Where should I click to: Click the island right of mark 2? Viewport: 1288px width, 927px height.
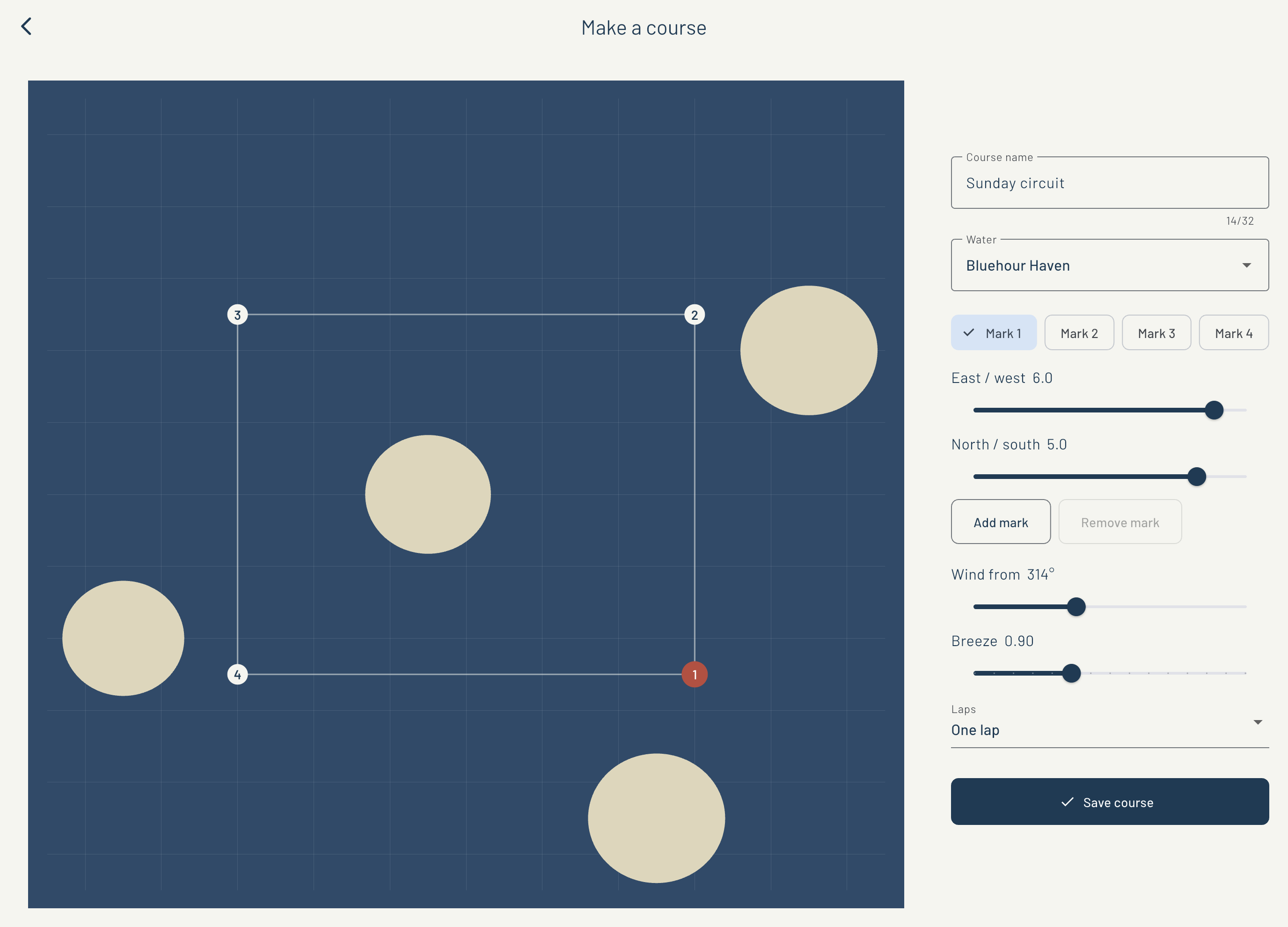coord(808,351)
